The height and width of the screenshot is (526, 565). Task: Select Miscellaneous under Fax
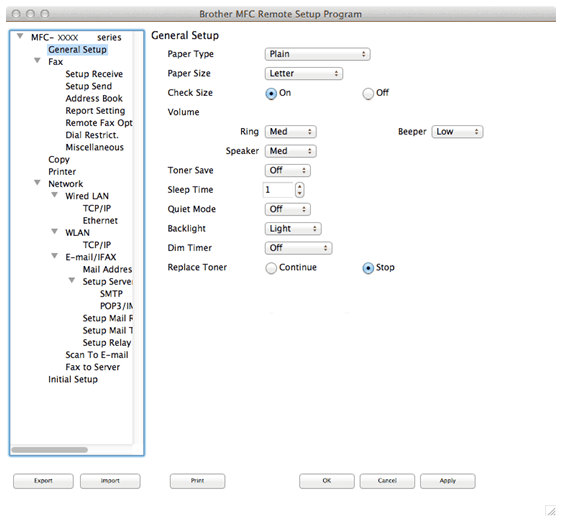[94, 147]
